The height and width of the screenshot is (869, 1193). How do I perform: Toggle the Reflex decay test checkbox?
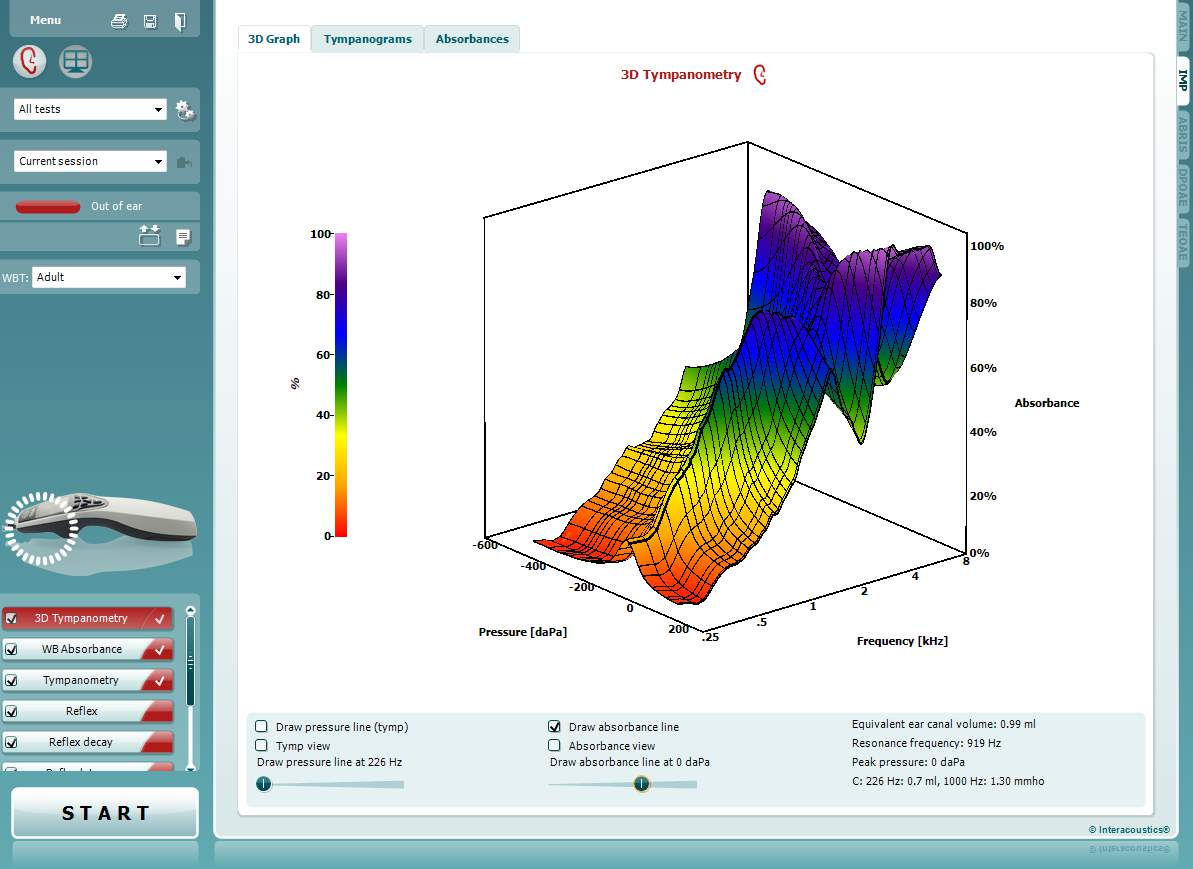11,742
